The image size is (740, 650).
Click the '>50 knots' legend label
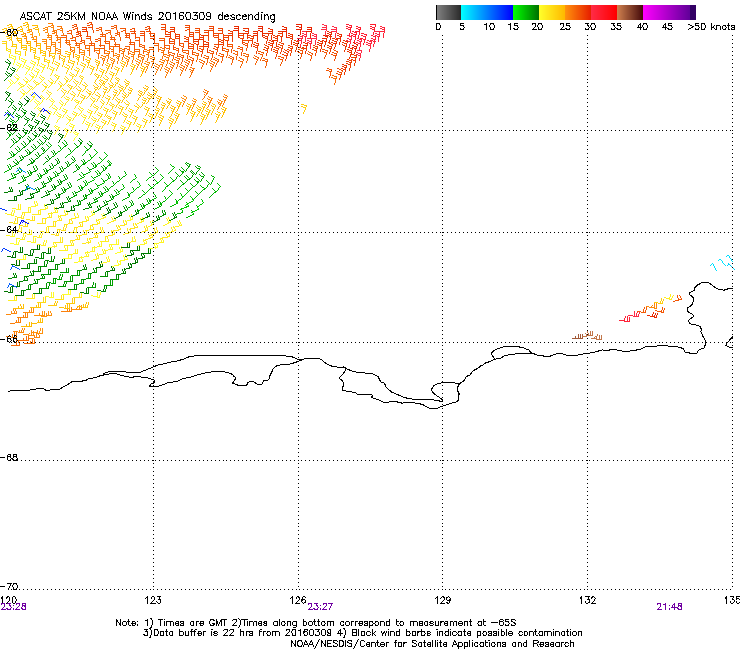[711, 27]
